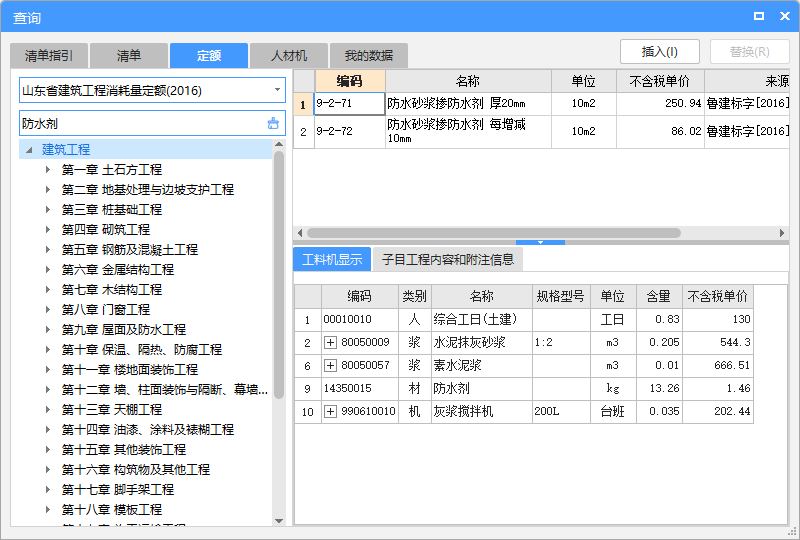Select 第十八章 模板工程 in tree
The image size is (800, 540).
point(112,509)
